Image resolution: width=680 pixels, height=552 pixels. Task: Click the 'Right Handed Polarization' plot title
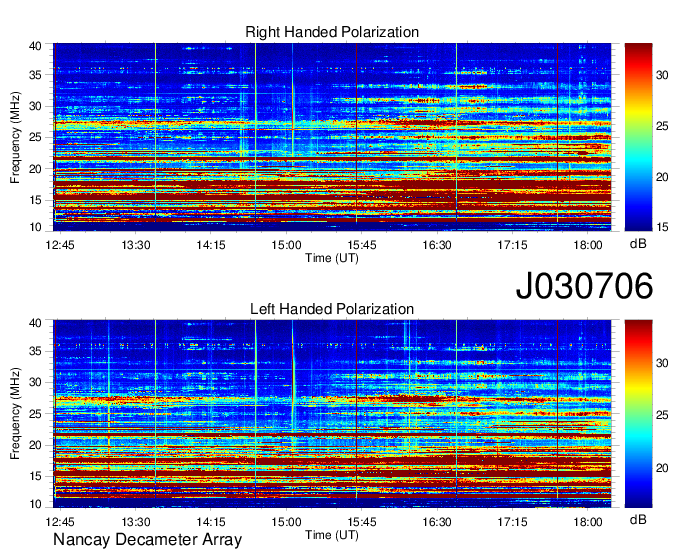coord(332,32)
